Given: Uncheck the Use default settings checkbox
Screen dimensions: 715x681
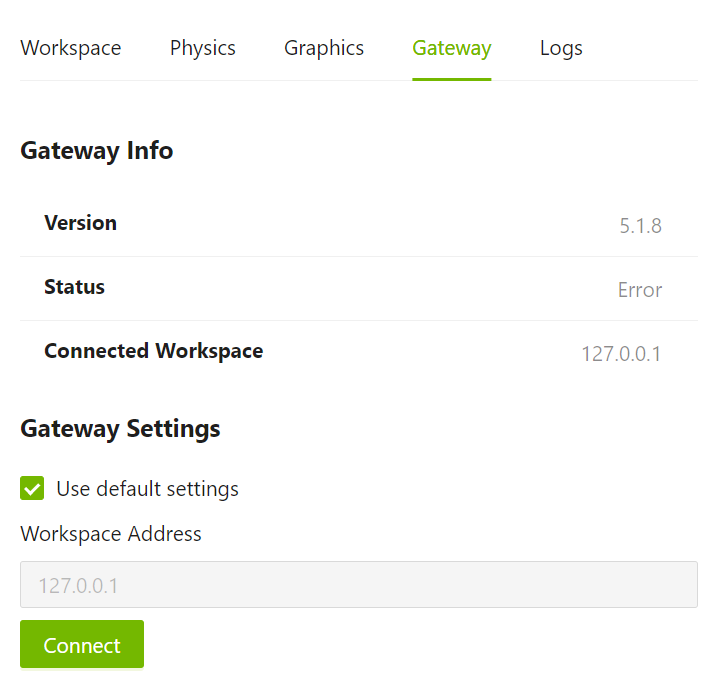Looking at the screenshot, I should coord(32,489).
